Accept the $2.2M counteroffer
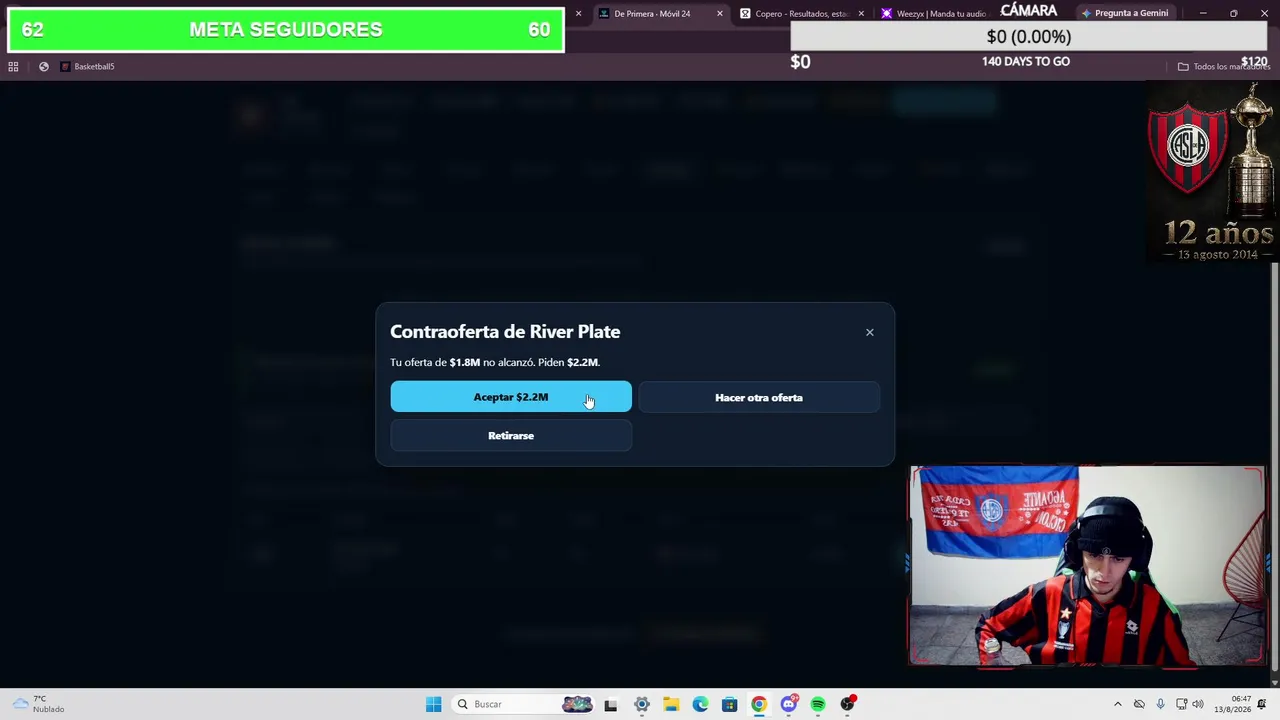The image size is (1280, 720). (511, 397)
